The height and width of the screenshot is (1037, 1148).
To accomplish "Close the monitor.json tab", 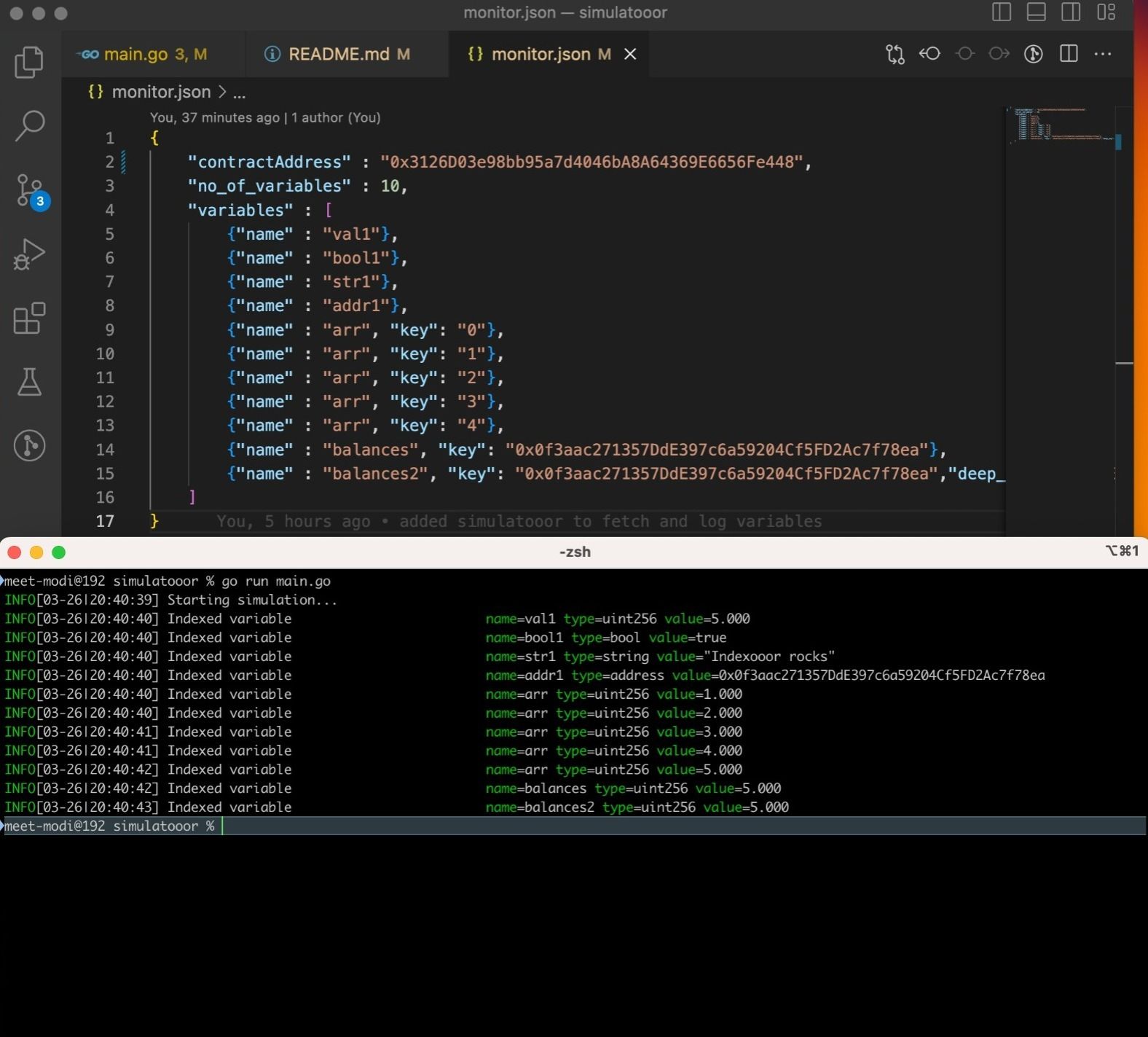I will coord(630,55).
